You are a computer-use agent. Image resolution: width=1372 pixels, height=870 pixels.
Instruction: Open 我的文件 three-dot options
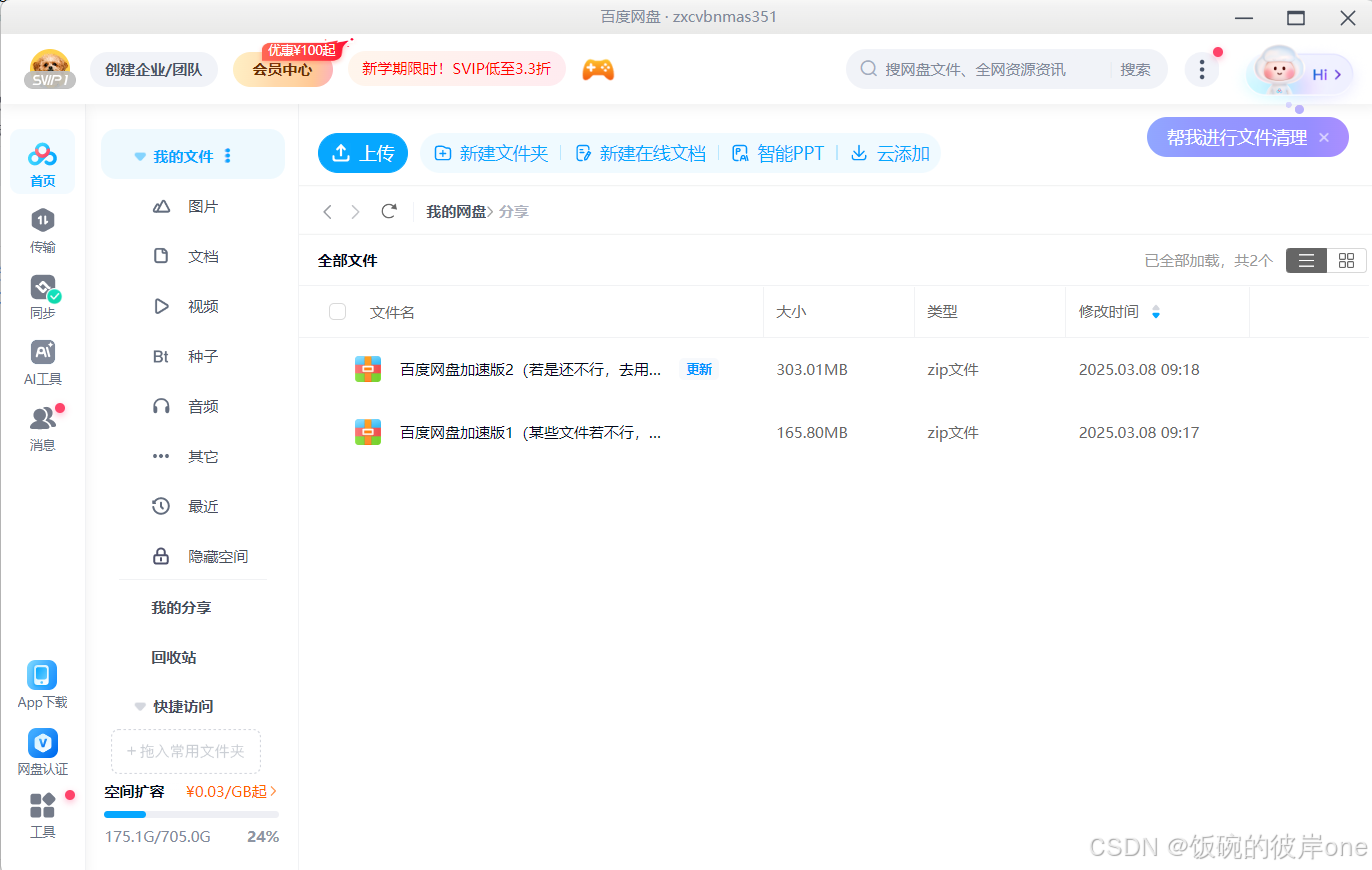(228, 156)
